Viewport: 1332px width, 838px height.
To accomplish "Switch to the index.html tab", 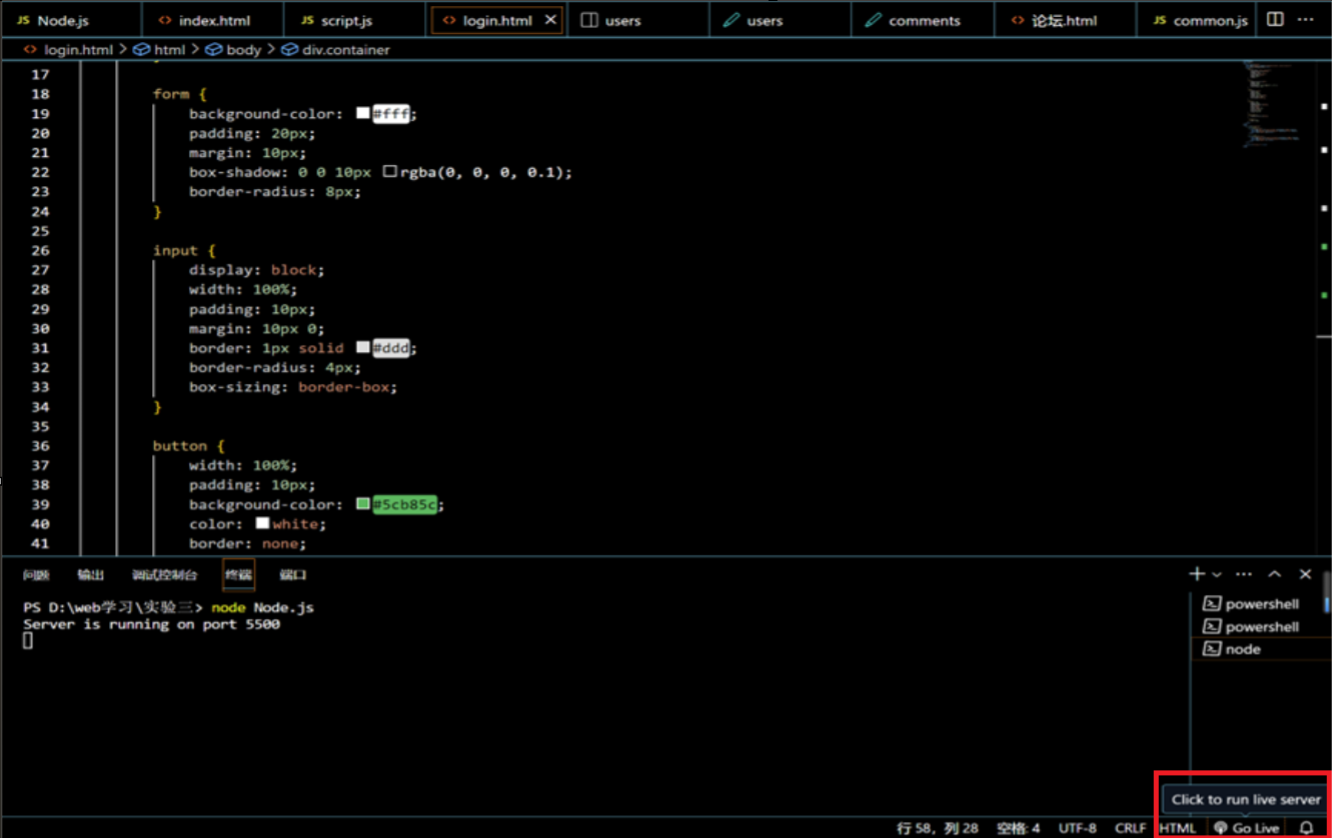I will click(x=204, y=20).
